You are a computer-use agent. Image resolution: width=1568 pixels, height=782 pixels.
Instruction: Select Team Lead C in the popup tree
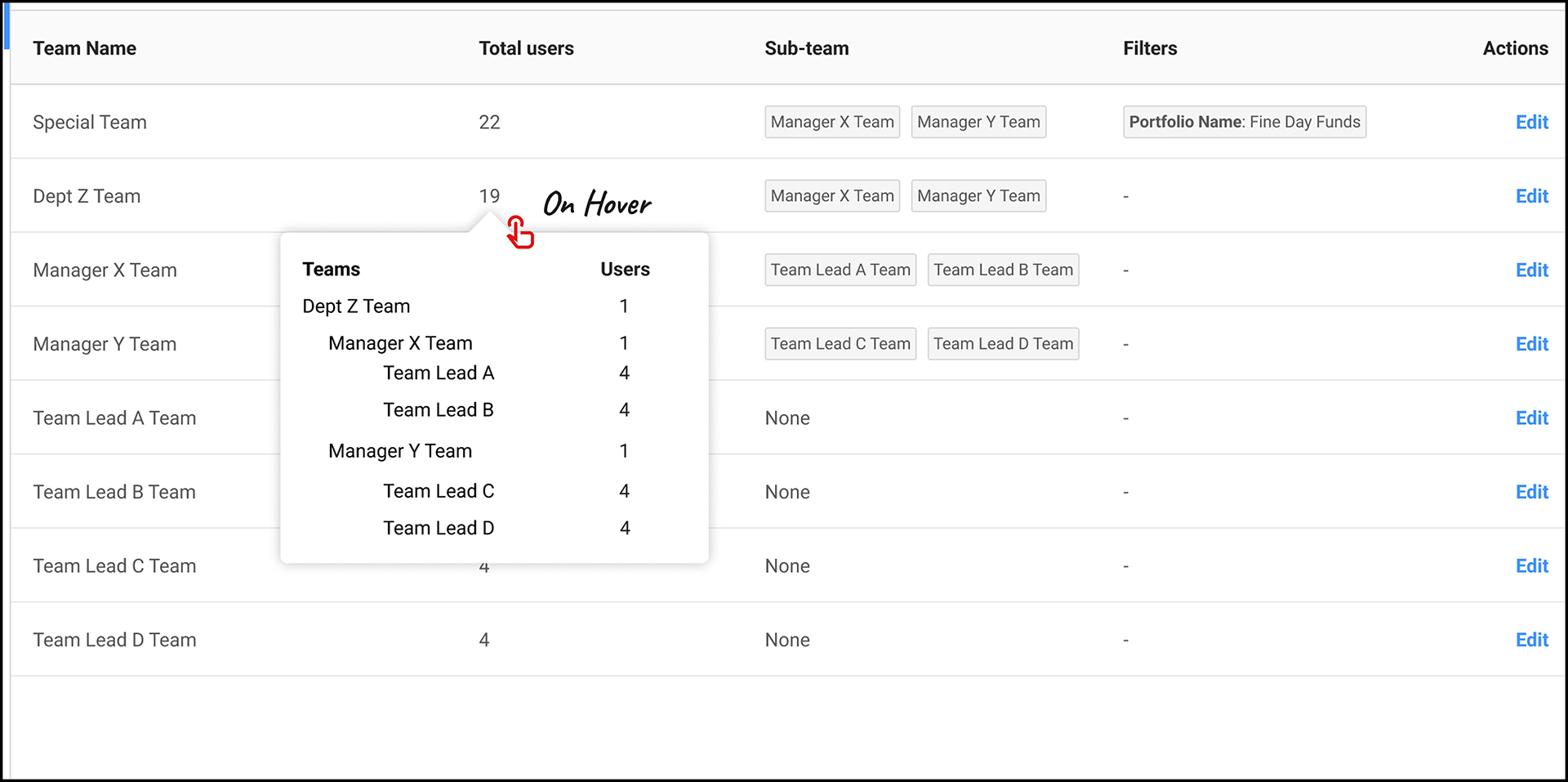439,491
